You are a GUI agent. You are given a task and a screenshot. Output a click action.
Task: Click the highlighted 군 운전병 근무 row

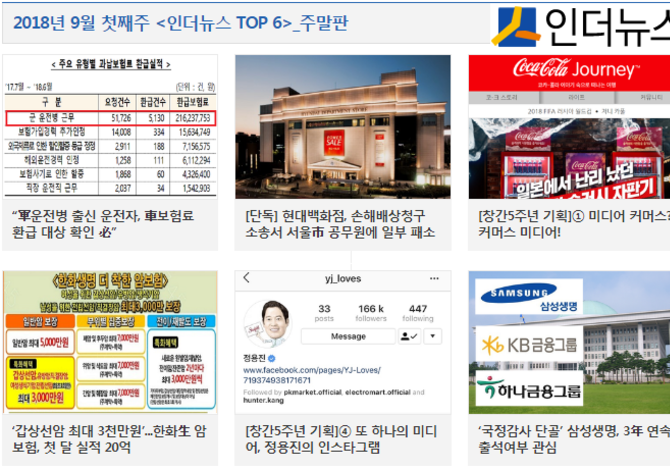point(111,118)
